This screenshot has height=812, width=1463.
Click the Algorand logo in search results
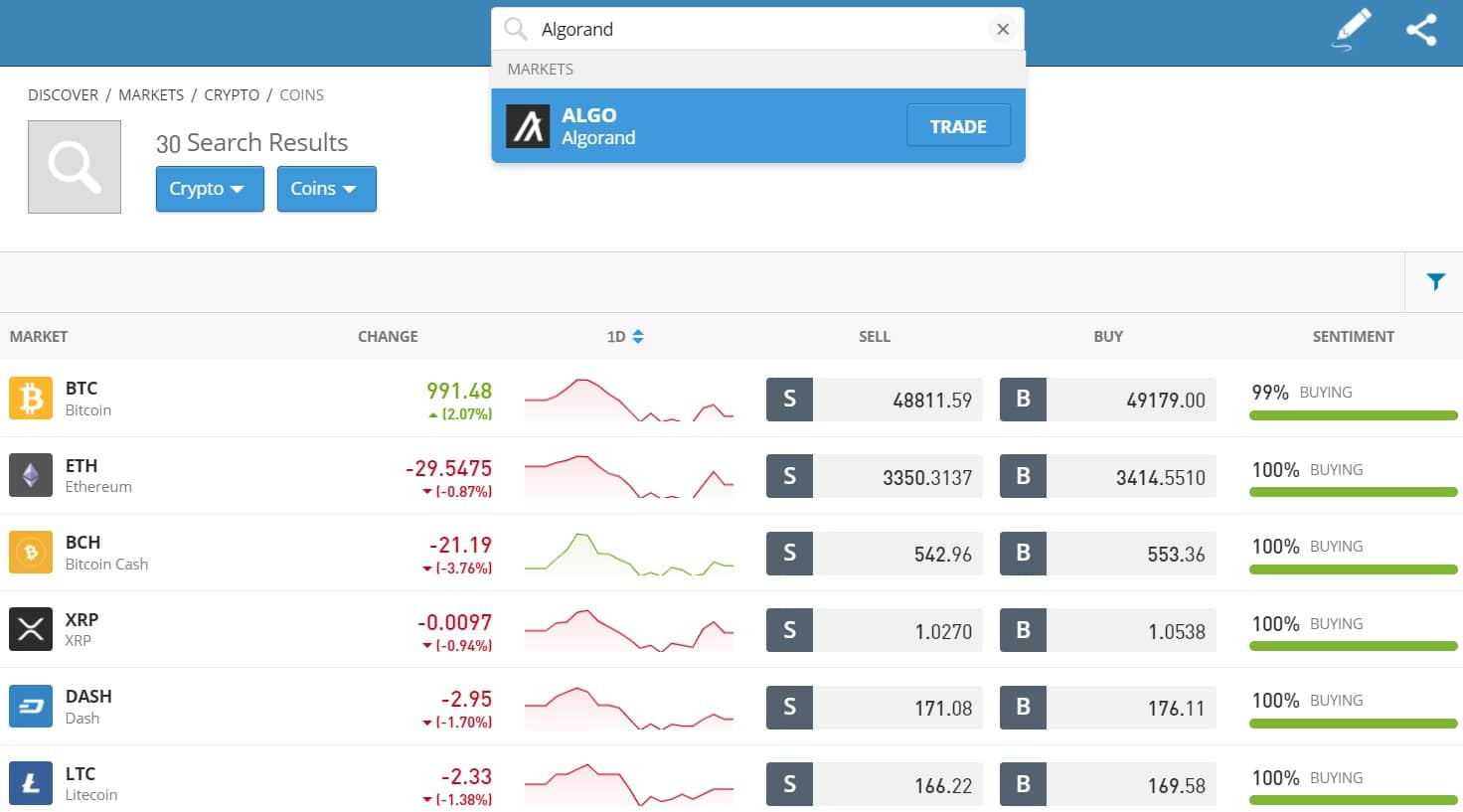click(528, 126)
